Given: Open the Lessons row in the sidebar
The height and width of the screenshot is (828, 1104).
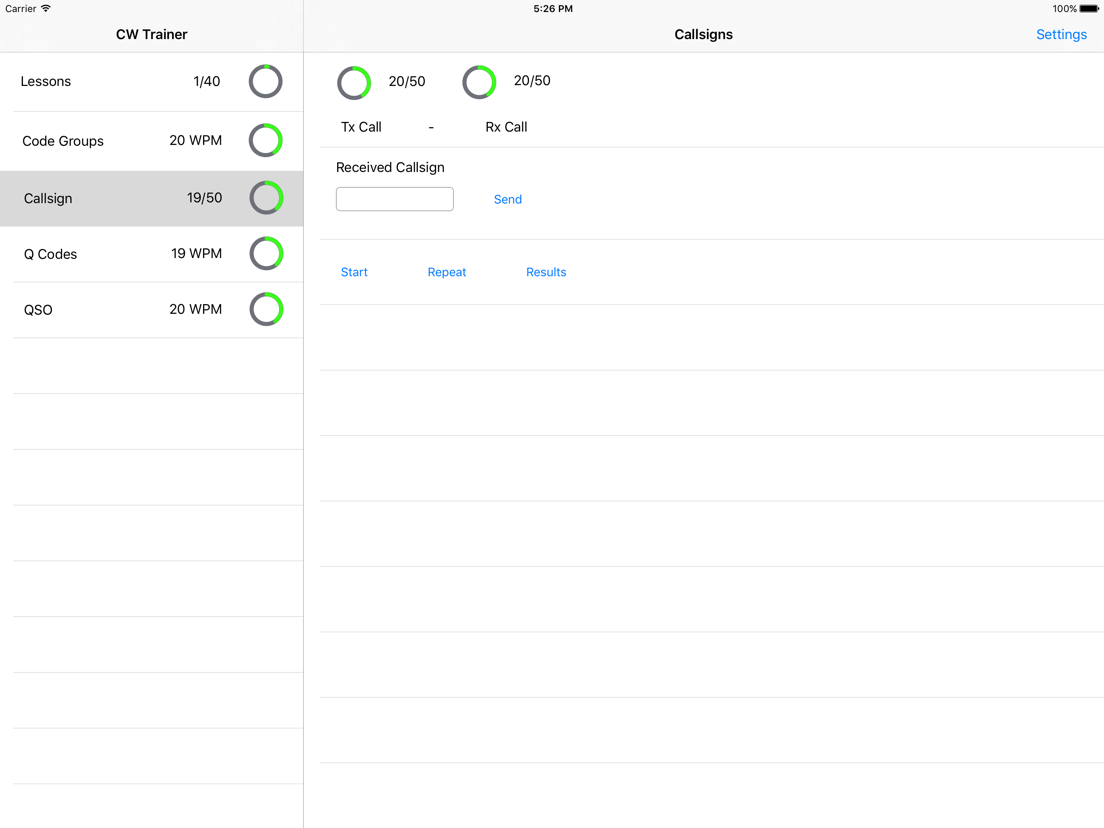Looking at the screenshot, I should (x=151, y=82).
